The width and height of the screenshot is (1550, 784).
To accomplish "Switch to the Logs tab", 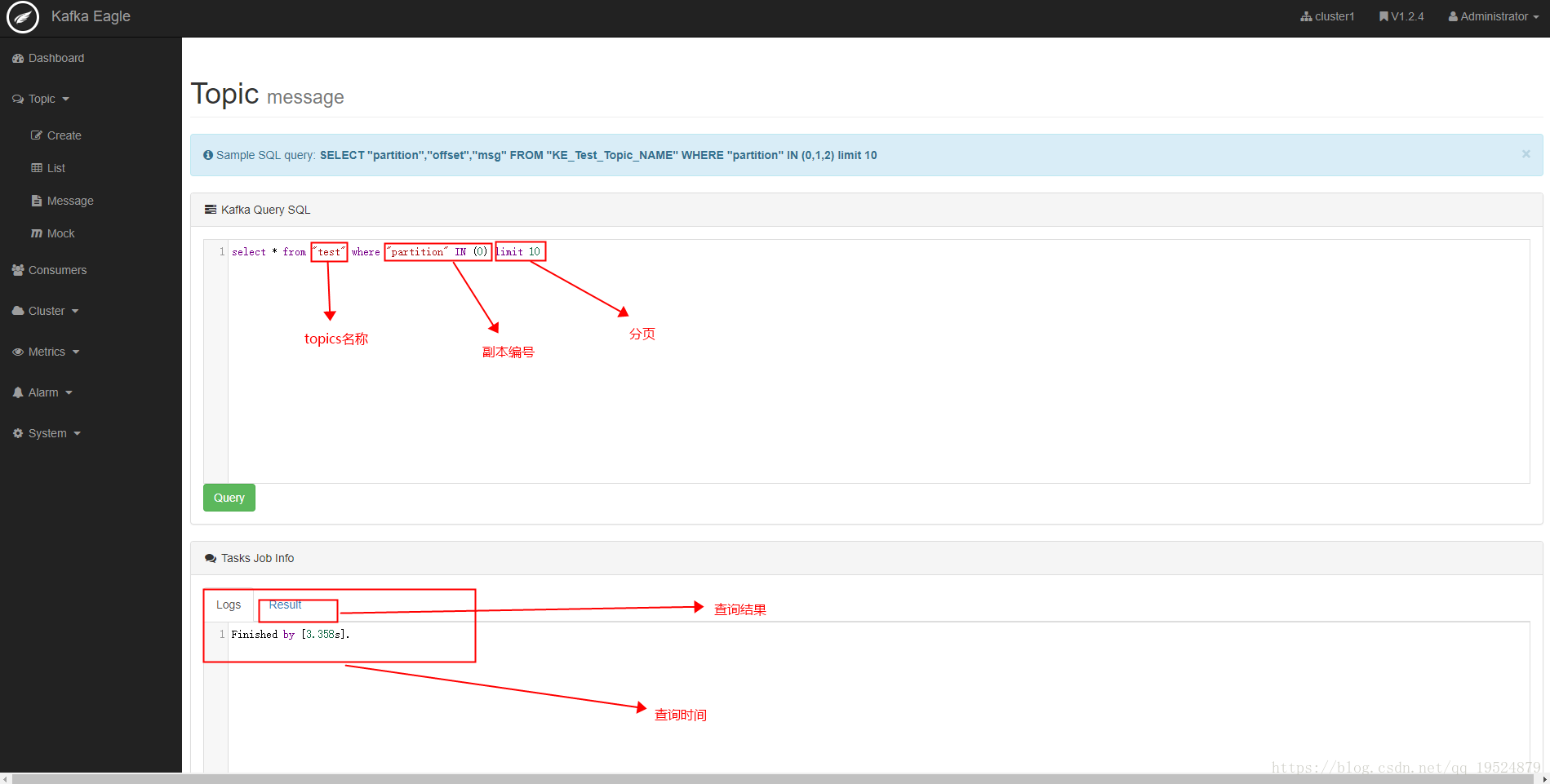I will pos(229,605).
